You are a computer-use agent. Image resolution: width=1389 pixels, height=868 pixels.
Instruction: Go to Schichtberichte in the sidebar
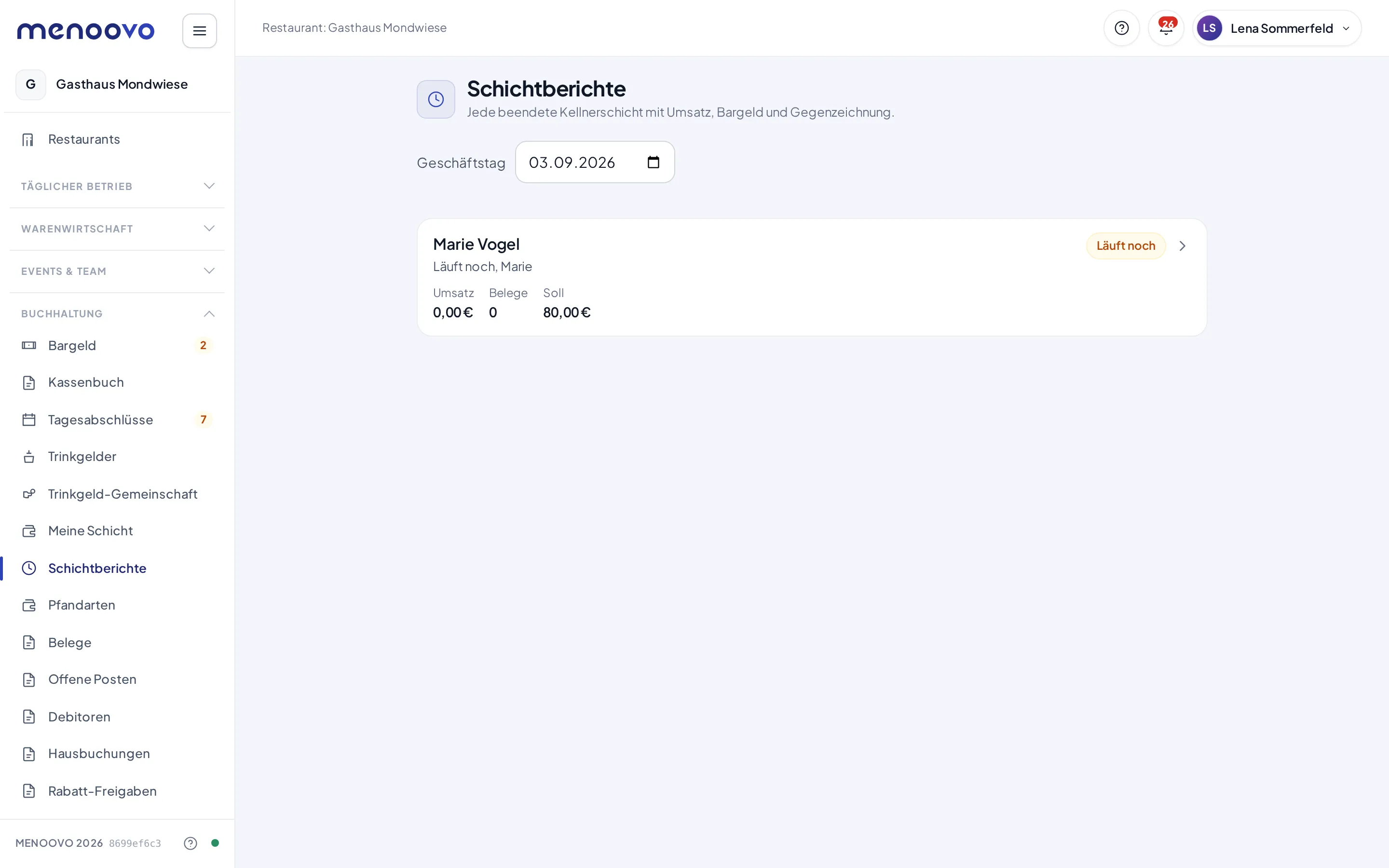[117, 569]
